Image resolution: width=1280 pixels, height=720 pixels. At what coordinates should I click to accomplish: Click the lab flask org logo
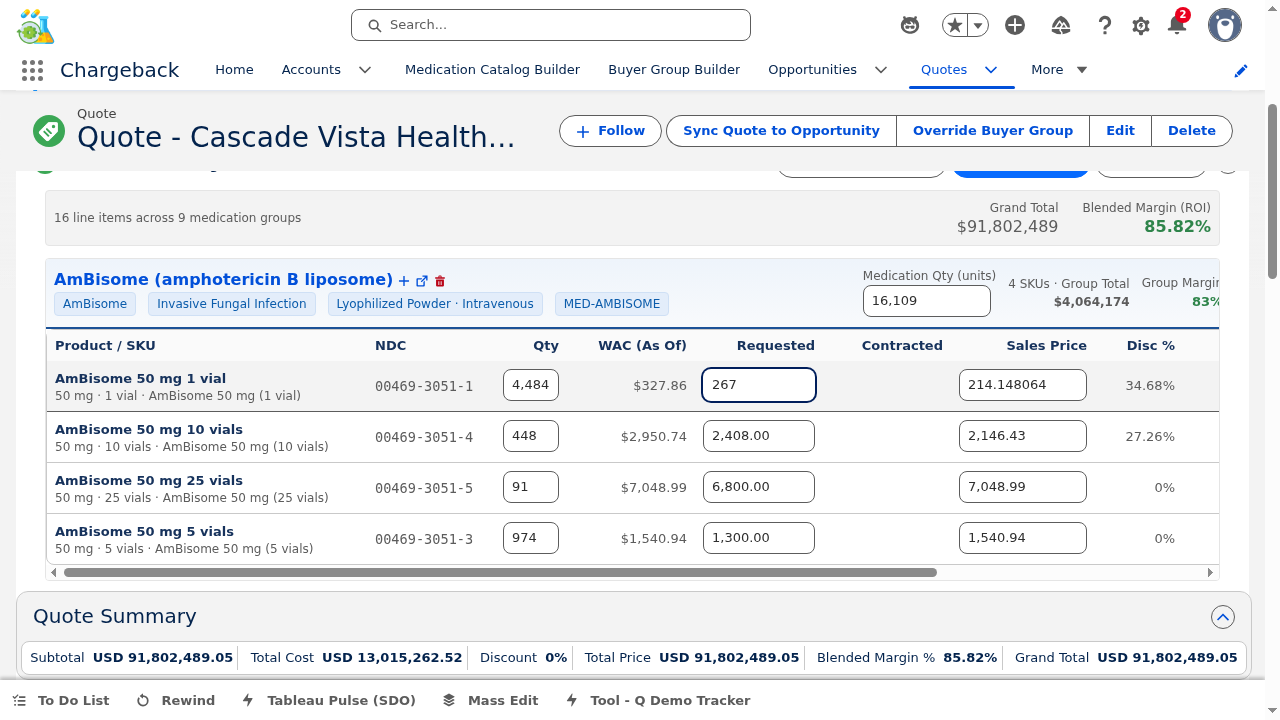point(36,26)
